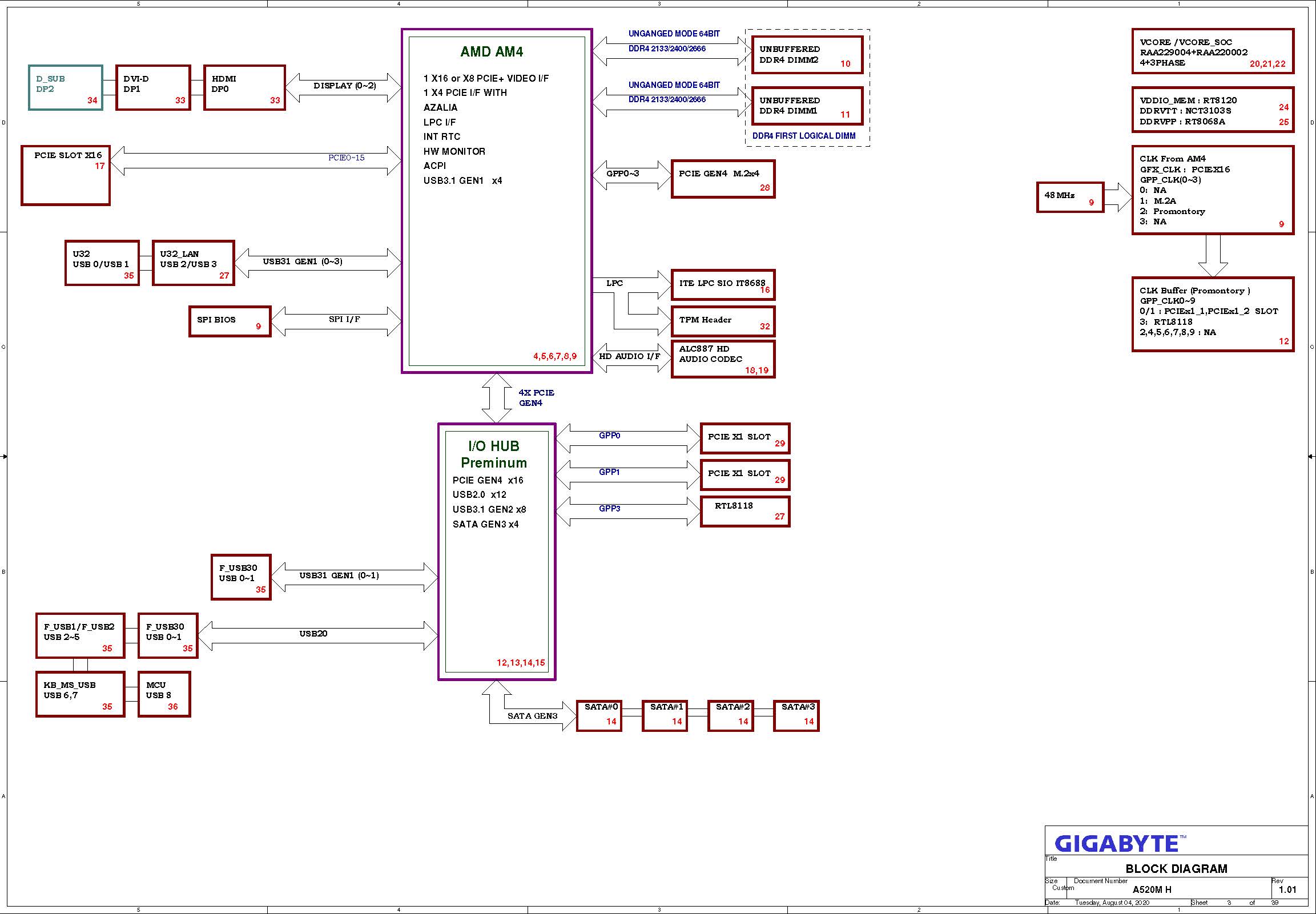Select the "AZALIA" line
This screenshot has width=1316, height=914.
pos(440,107)
